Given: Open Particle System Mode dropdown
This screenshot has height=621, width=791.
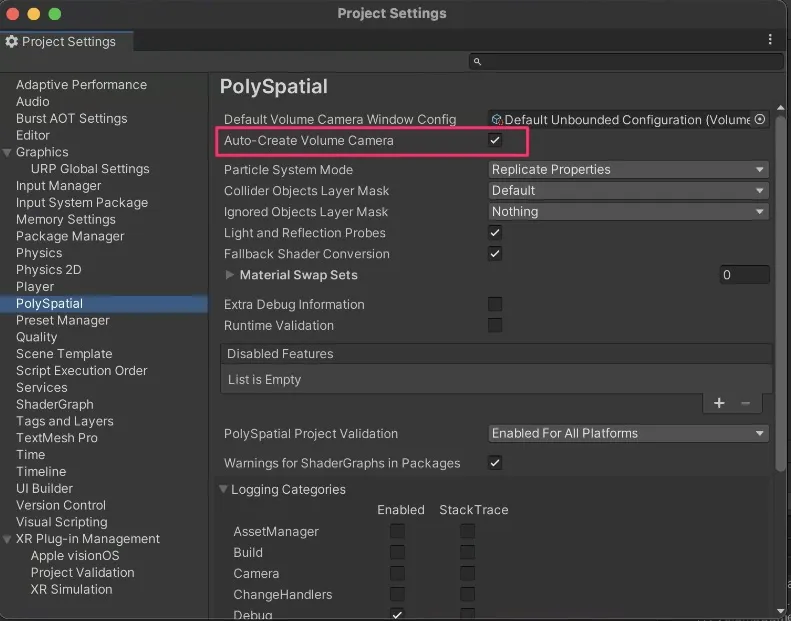Looking at the screenshot, I should [x=628, y=170].
